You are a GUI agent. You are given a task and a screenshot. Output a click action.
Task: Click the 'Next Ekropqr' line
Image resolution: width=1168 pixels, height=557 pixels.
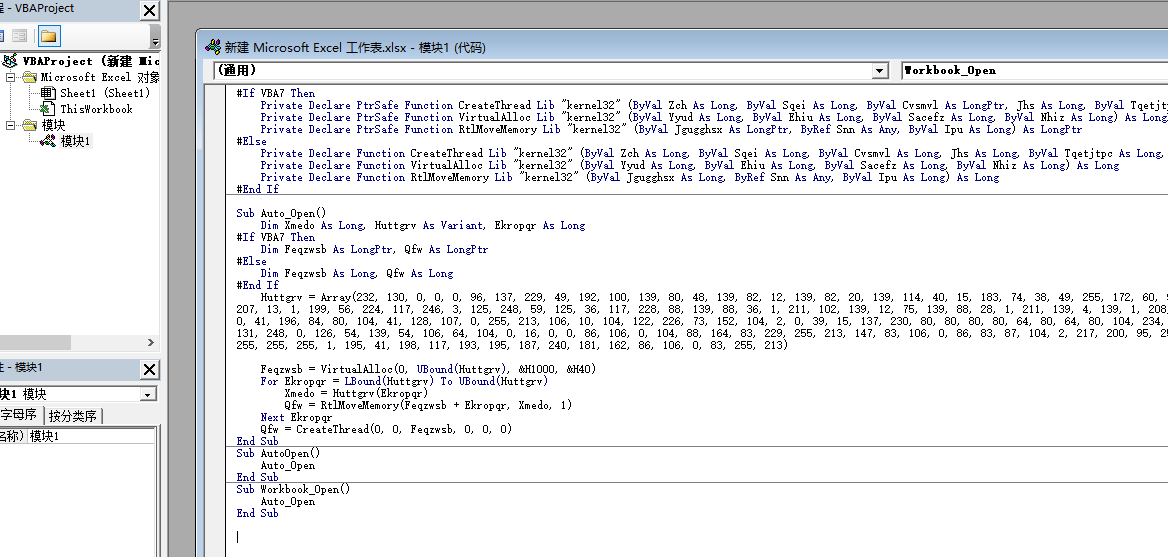click(296, 417)
